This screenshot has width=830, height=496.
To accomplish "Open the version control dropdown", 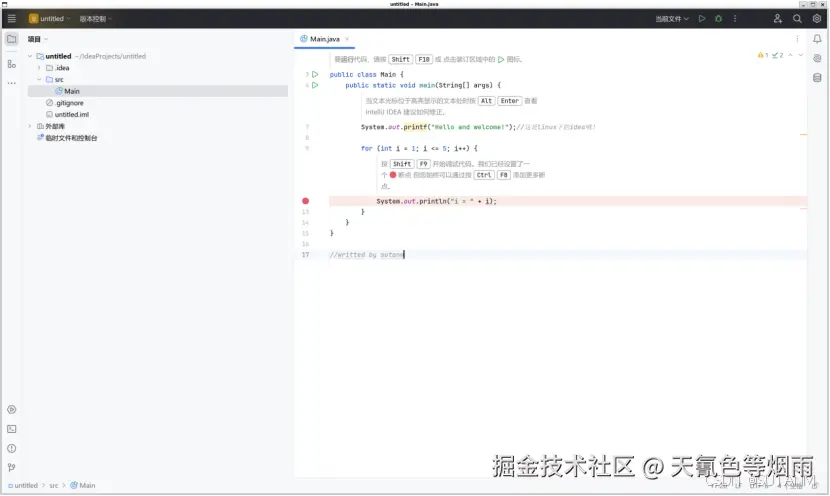I will 96,19.
